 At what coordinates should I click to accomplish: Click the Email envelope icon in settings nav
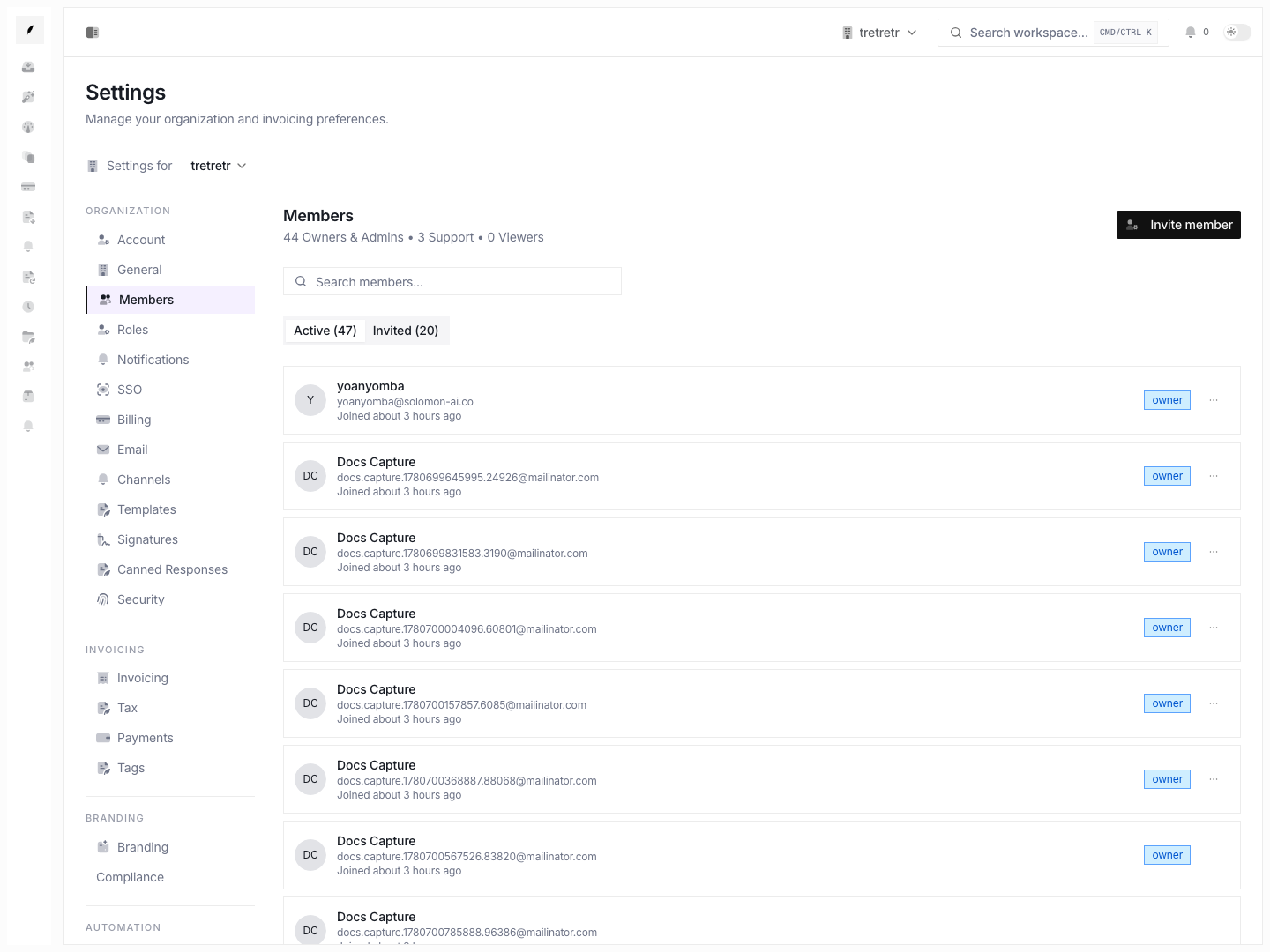point(103,450)
